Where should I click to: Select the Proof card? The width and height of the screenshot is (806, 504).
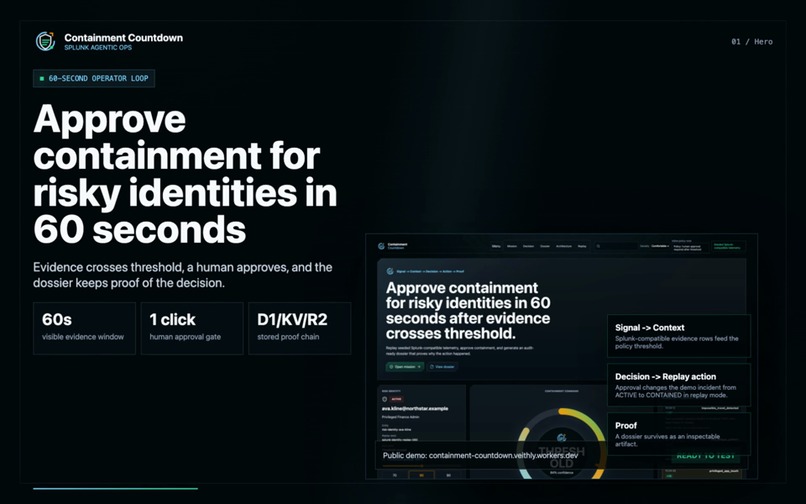pos(679,434)
